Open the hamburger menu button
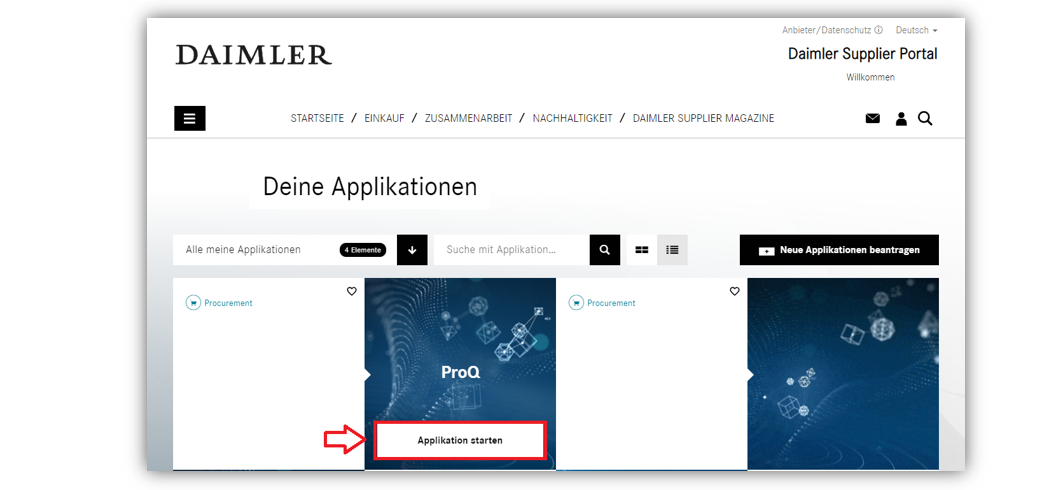1059x490 pixels. [190, 118]
